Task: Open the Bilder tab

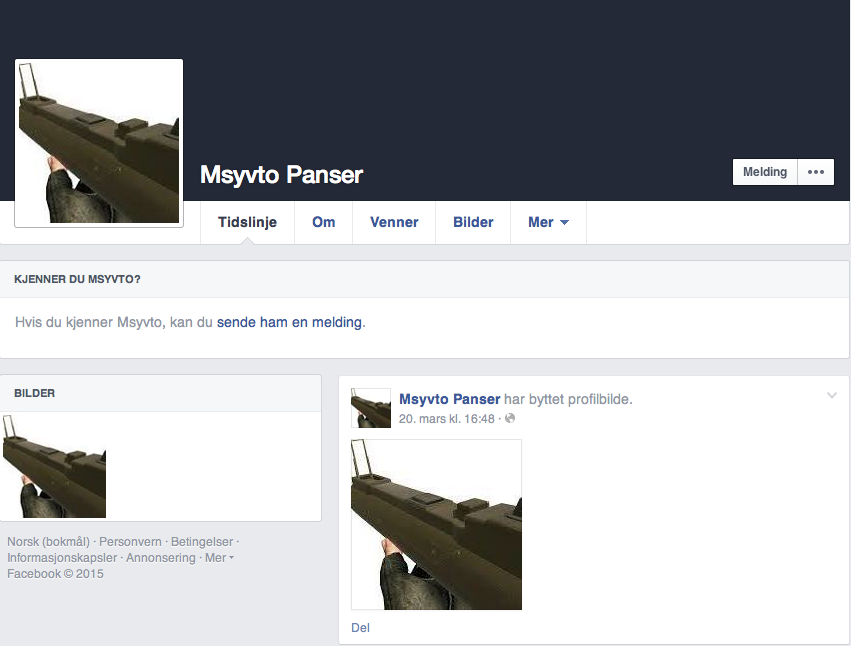Action: pos(473,223)
